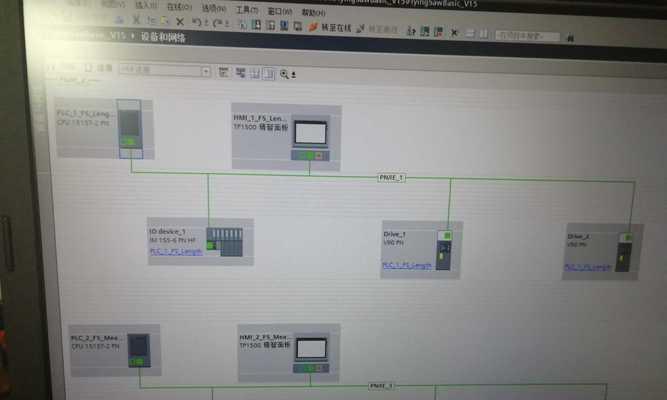This screenshot has width=667, height=400.
Task: Click the Stop CPU toolbar icon
Action: pyautogui.click(x=439, y=31)
